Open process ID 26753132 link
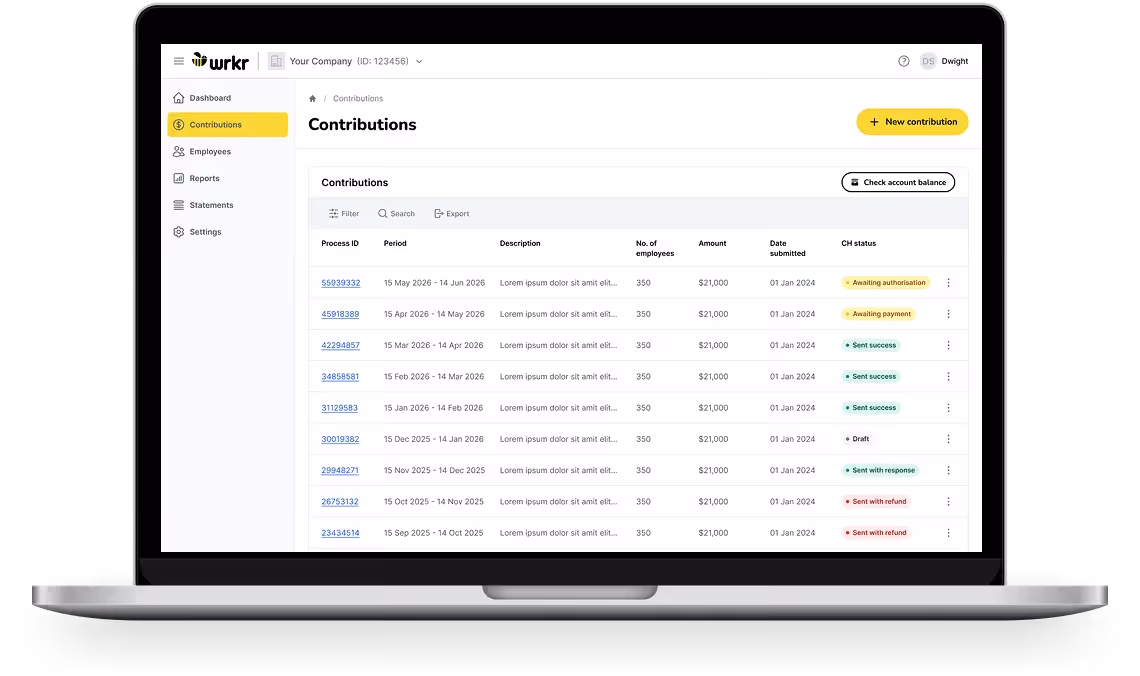This screenshot has height=676, width=1140. (340, 502)
